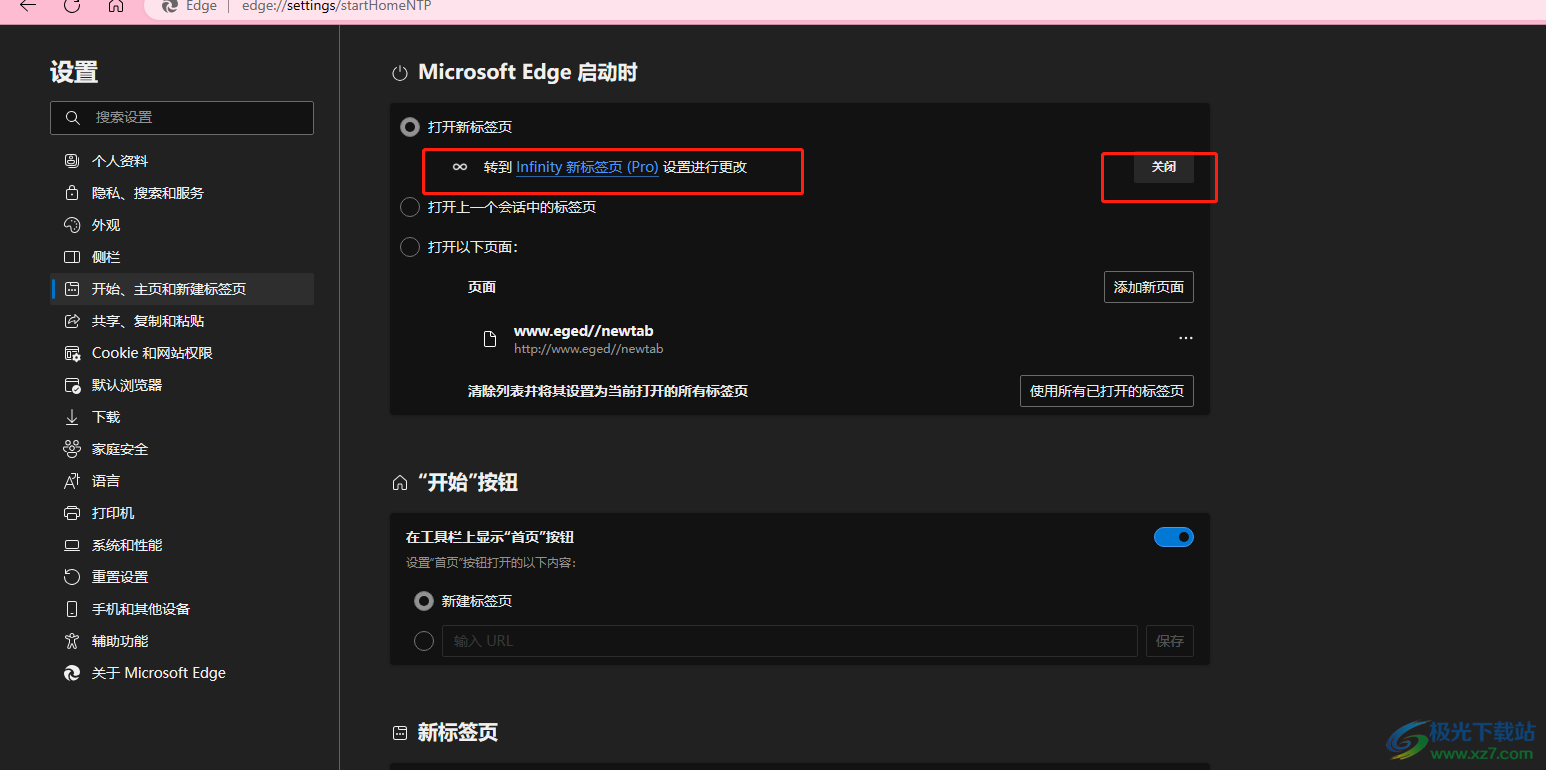The height and width of the screenshot is (770, 1546).
Task: Click the 家庭安全 family icon
Action: tap(72, 449)
